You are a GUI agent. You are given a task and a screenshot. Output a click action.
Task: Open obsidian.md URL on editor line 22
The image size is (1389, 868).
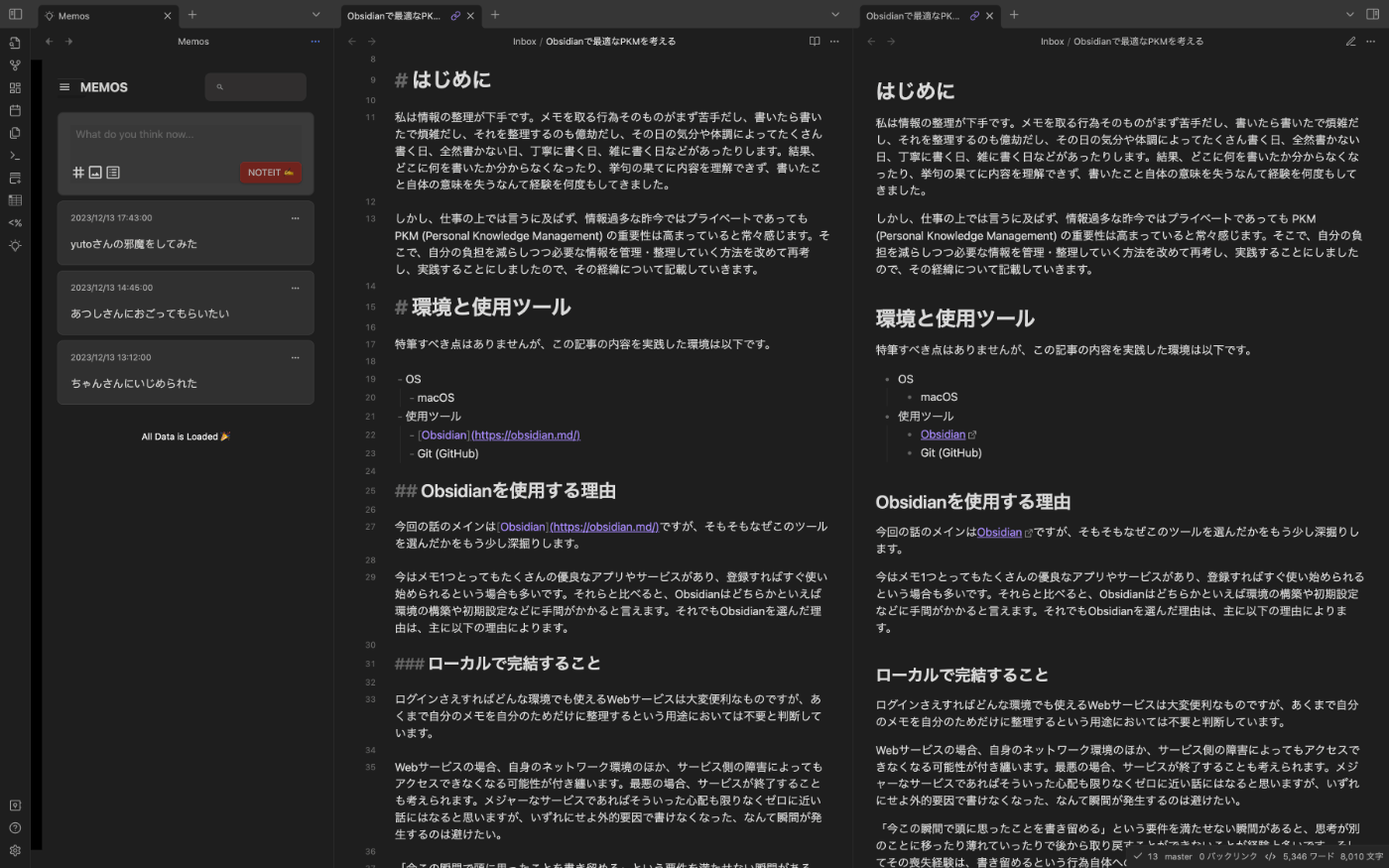point(526,435)
